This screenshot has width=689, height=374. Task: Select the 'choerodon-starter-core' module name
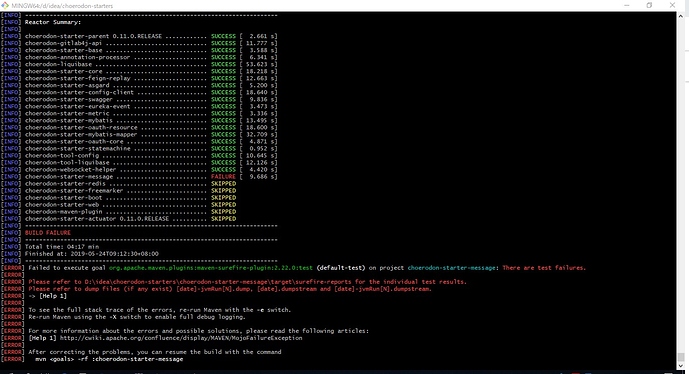63,71
